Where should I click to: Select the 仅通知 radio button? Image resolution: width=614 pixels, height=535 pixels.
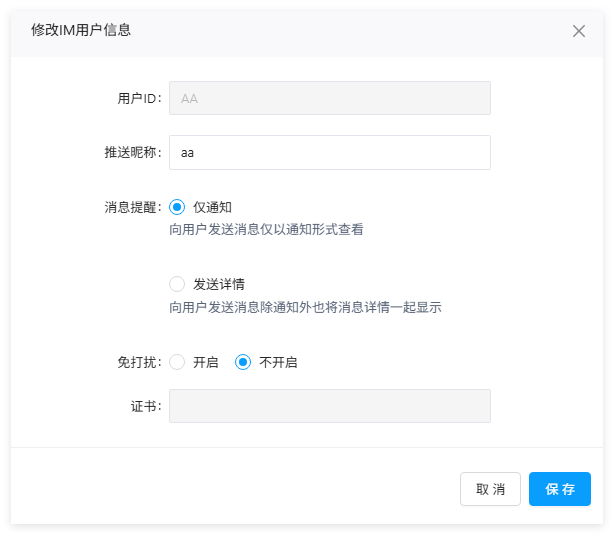[177, 207]
